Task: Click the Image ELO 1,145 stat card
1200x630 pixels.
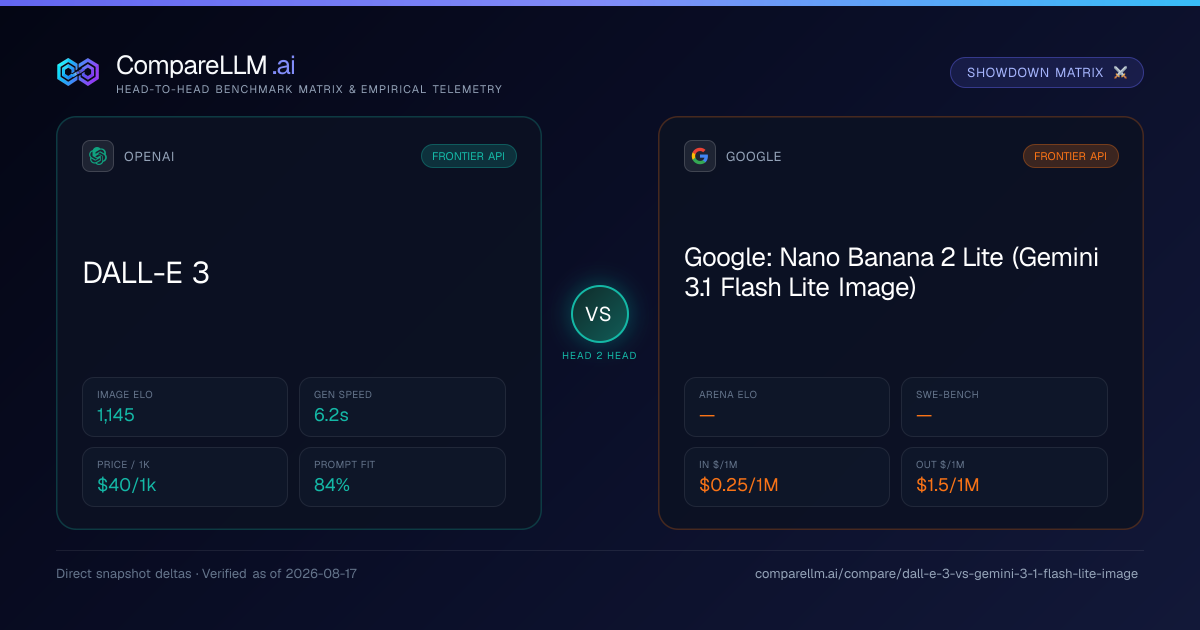Action: (x=185, y=407)
